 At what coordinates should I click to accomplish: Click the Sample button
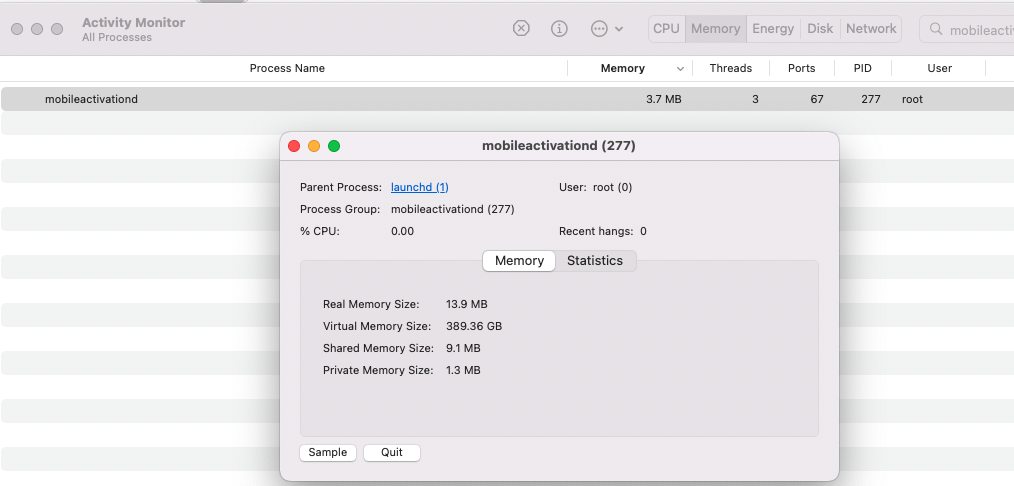(x=328, y=452)
